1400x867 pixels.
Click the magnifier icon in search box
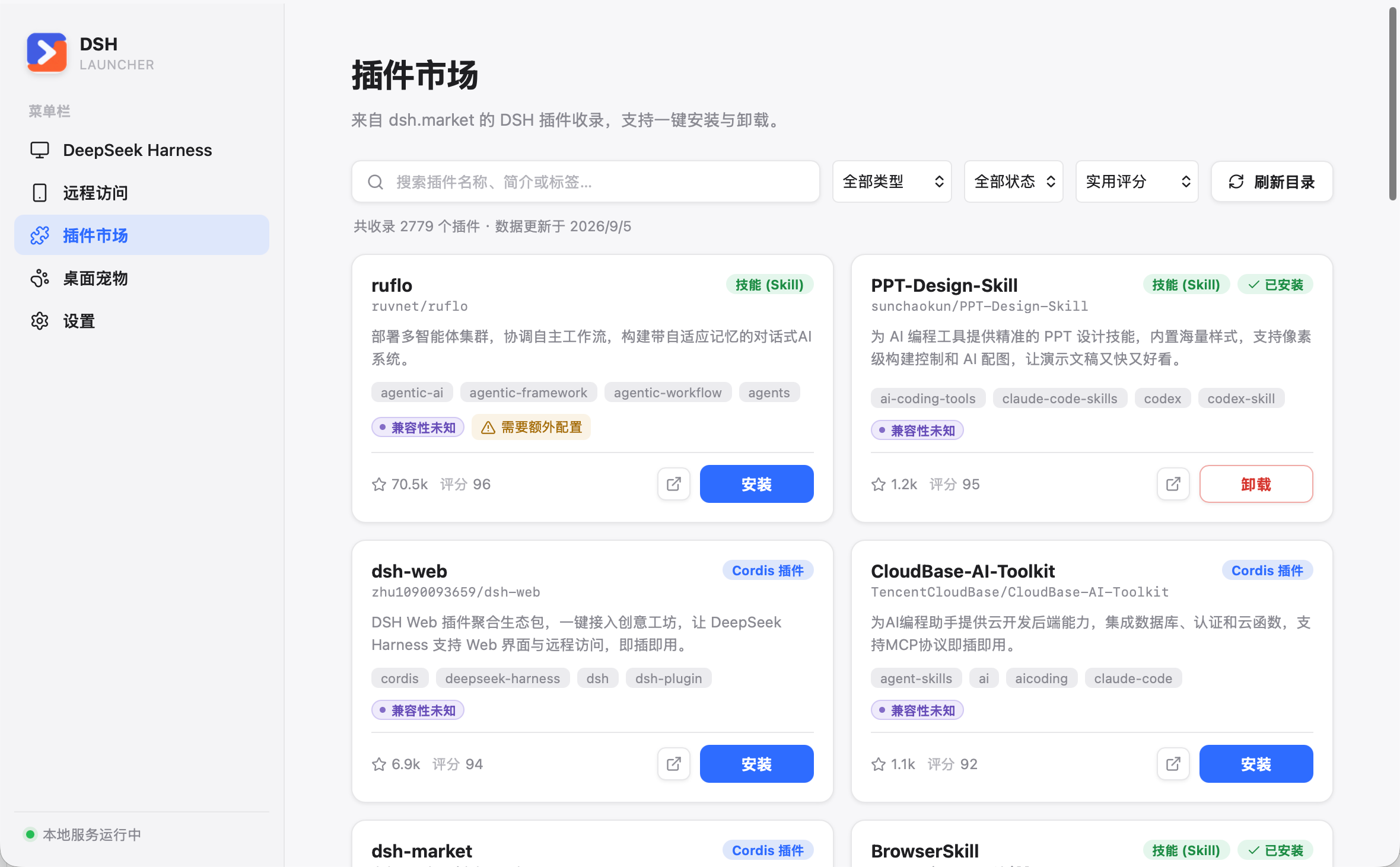tap(376, 181)
